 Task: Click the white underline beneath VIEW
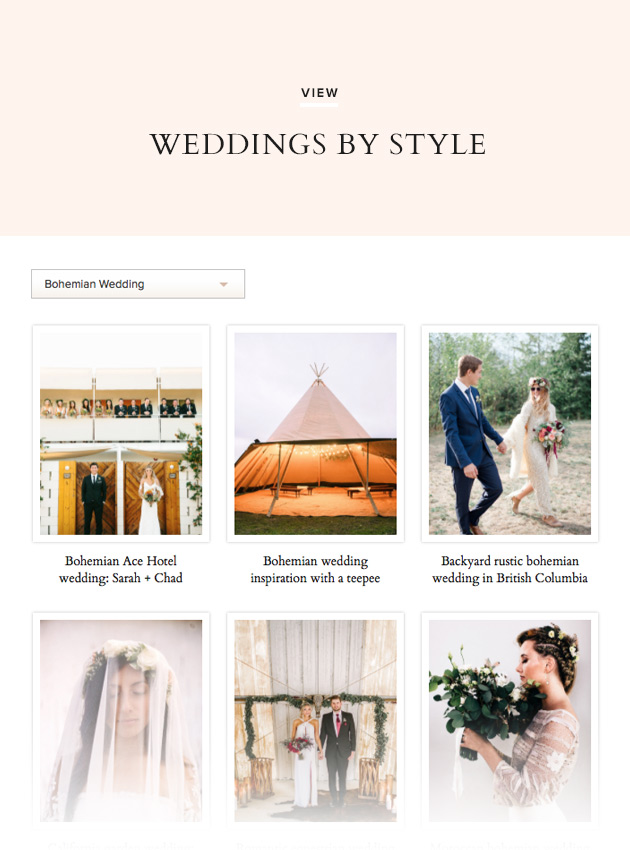319,105
